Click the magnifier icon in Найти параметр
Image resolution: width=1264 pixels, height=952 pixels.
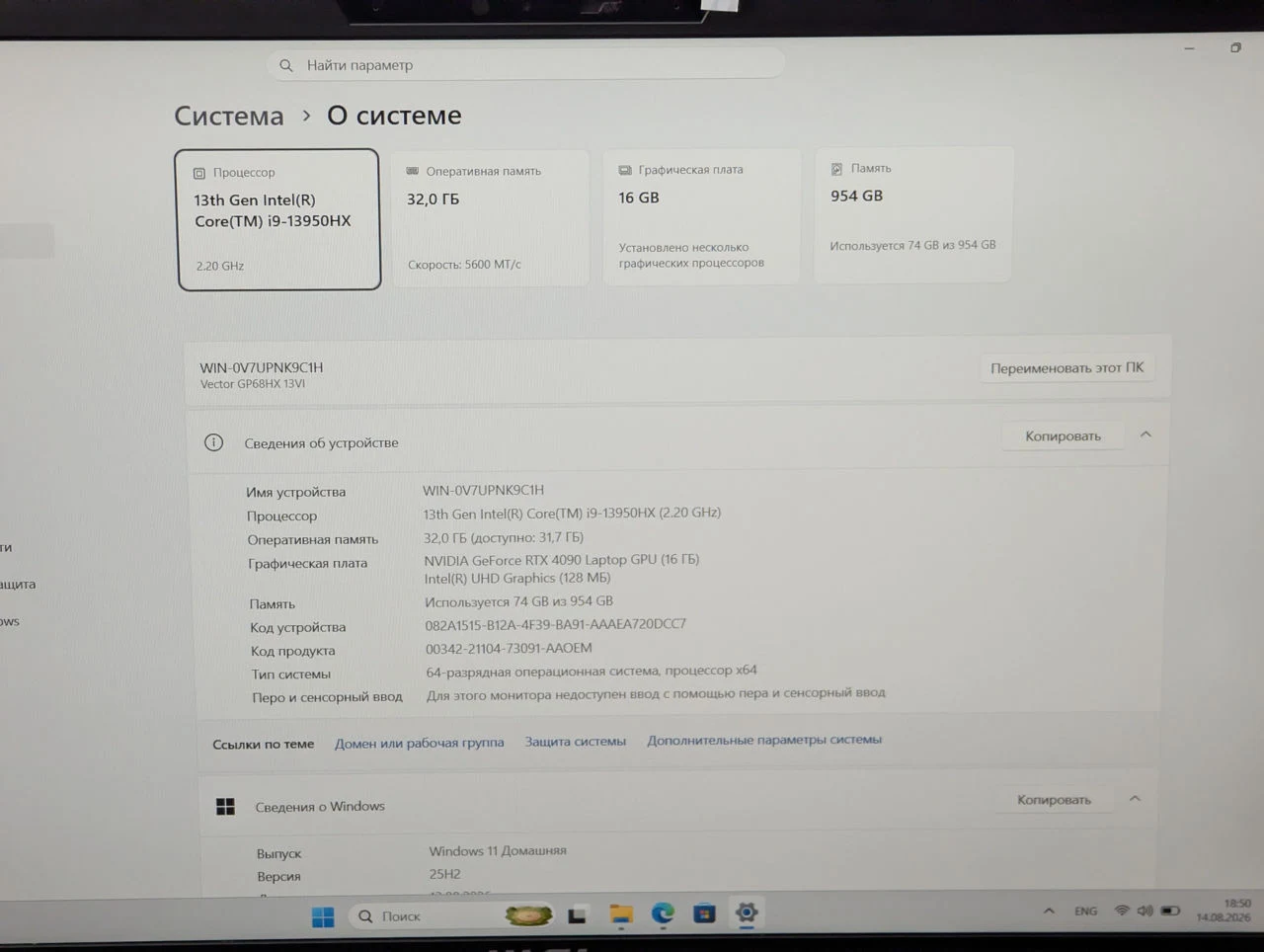pyautogui.click(x=286, y=65)
